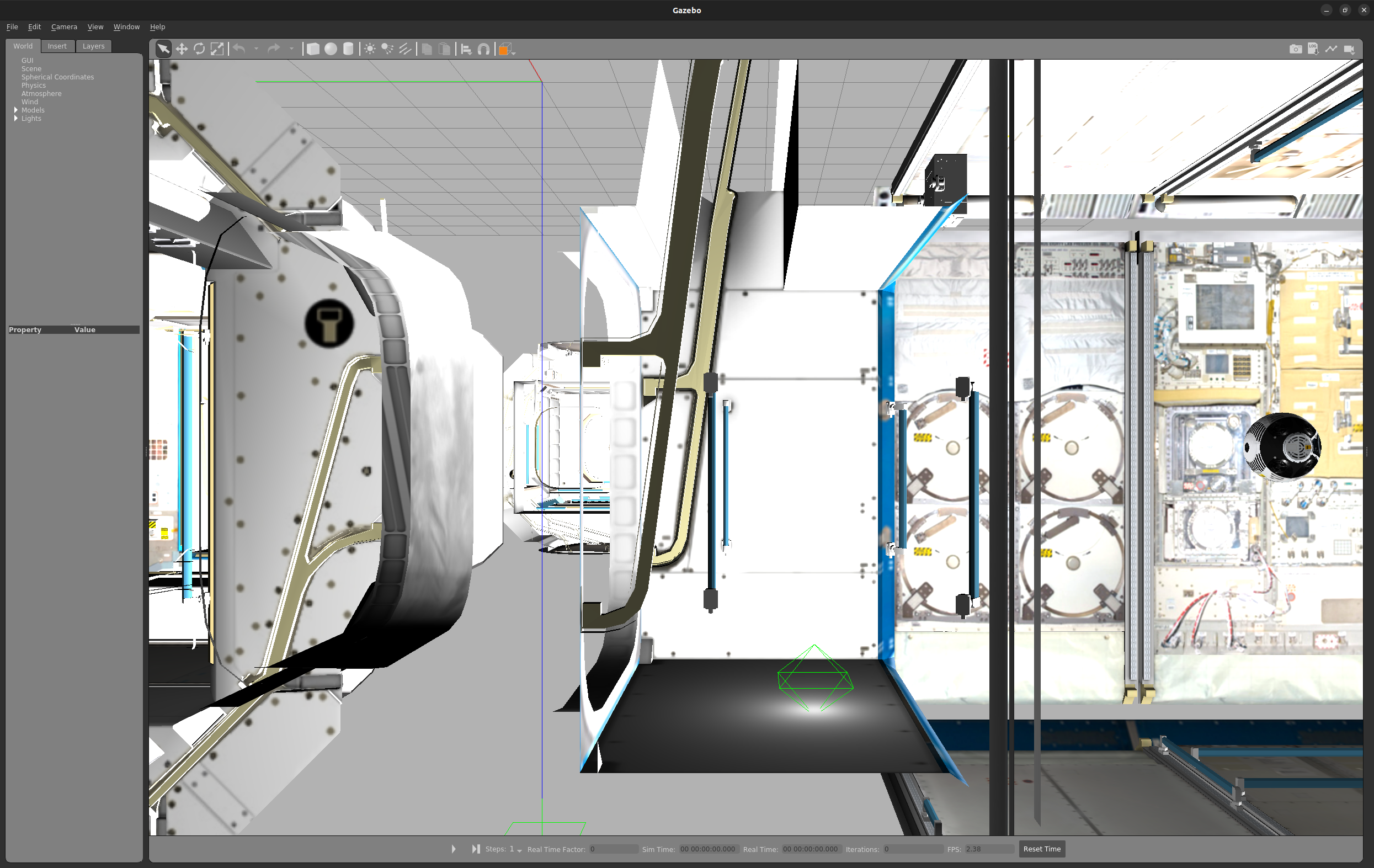Switch to the Insert tab
Image resolution: width=1374 pixels, height=868 pixels.
pyautogui.click(x=57, y=46)
